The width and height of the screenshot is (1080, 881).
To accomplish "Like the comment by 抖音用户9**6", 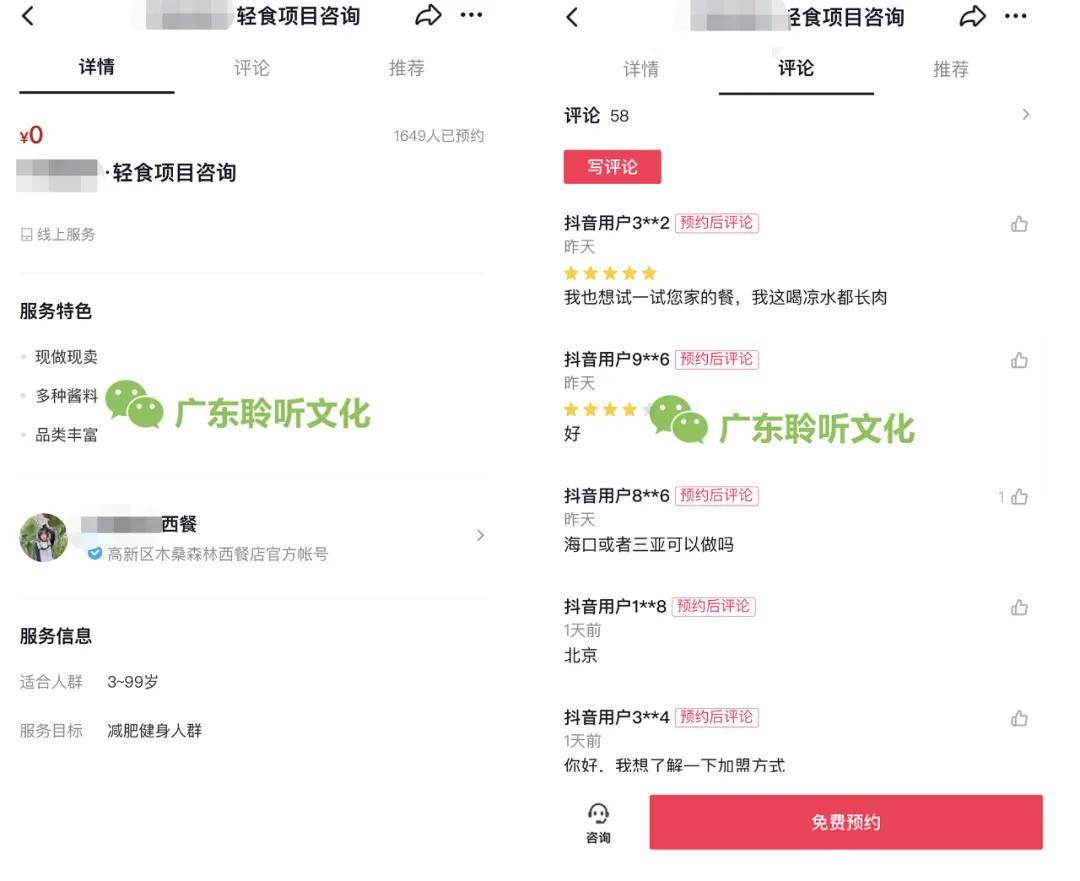I will point(1019,360).
